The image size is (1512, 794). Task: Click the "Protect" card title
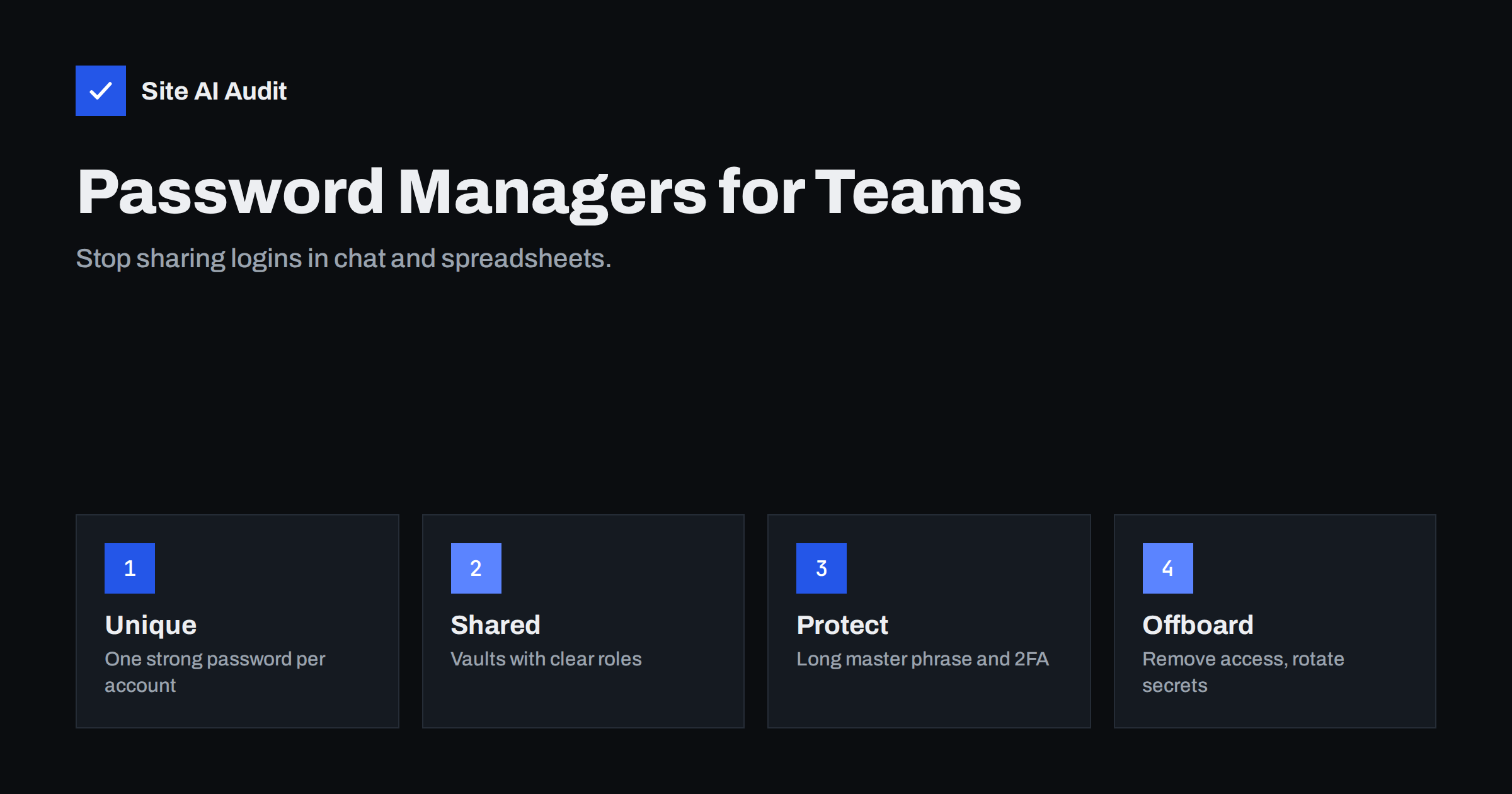tap(842, 625)
